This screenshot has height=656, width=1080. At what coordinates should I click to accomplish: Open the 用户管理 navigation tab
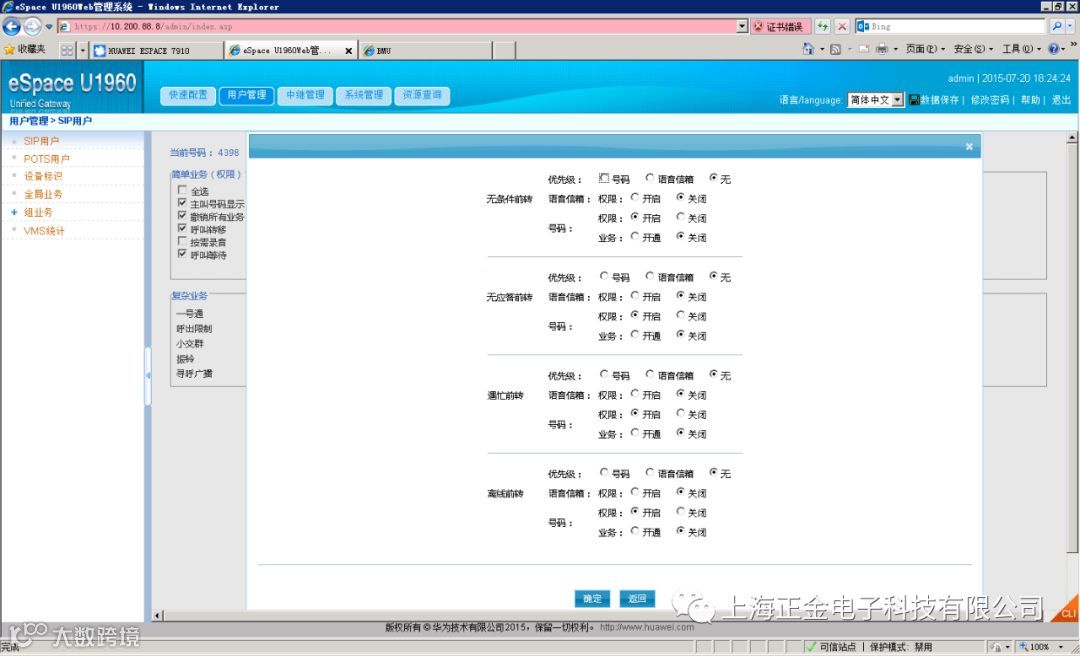pyautogui.click(x=247, y=96)
